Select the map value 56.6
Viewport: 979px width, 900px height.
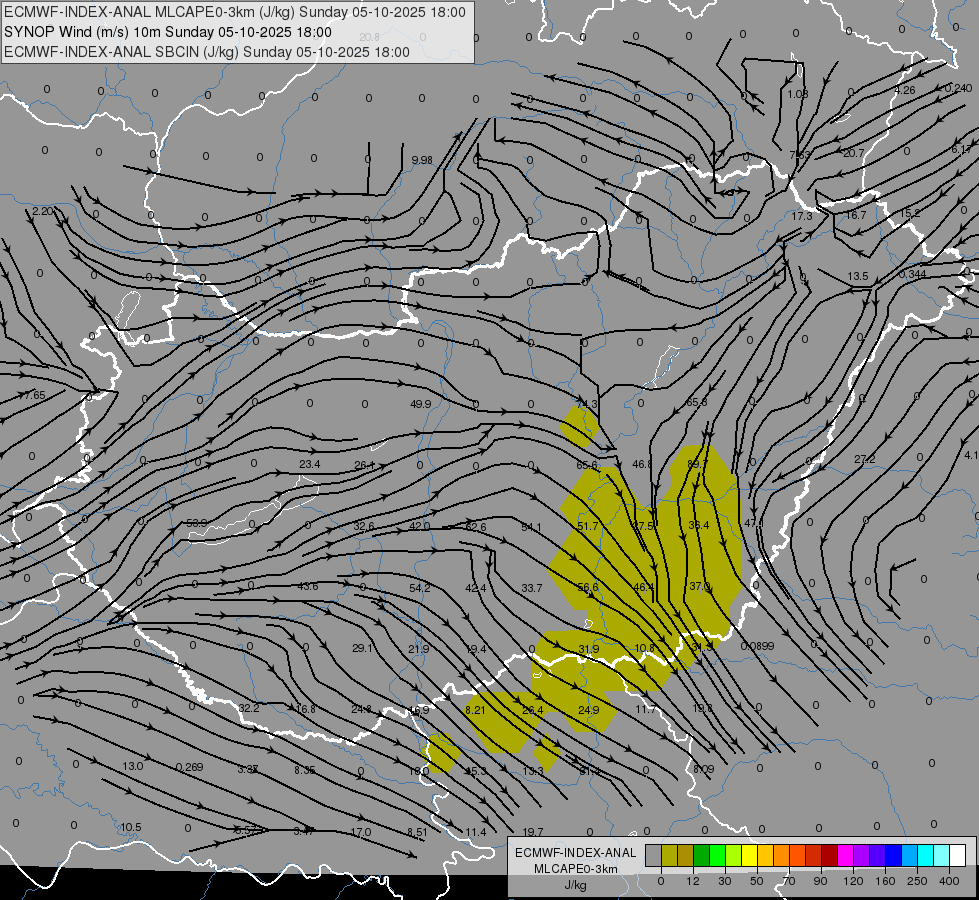click(588, 587)
